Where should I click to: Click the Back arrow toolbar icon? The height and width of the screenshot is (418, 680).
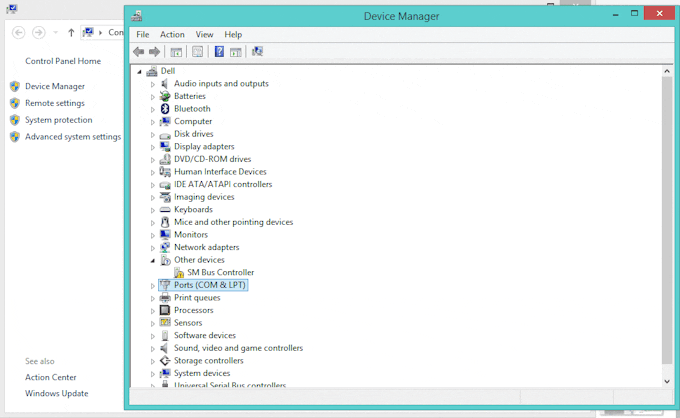pyautogui.click(x=139, y=52)
